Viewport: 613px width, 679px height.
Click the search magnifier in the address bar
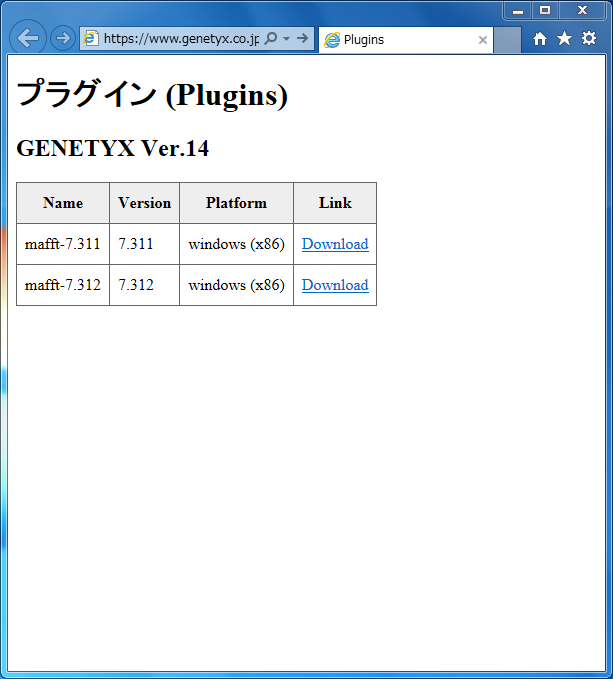(271, 38)
